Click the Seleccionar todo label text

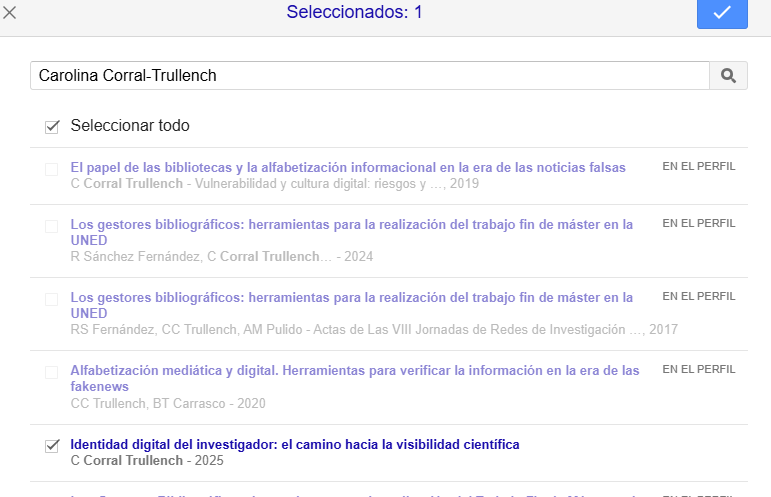[130, 126]
